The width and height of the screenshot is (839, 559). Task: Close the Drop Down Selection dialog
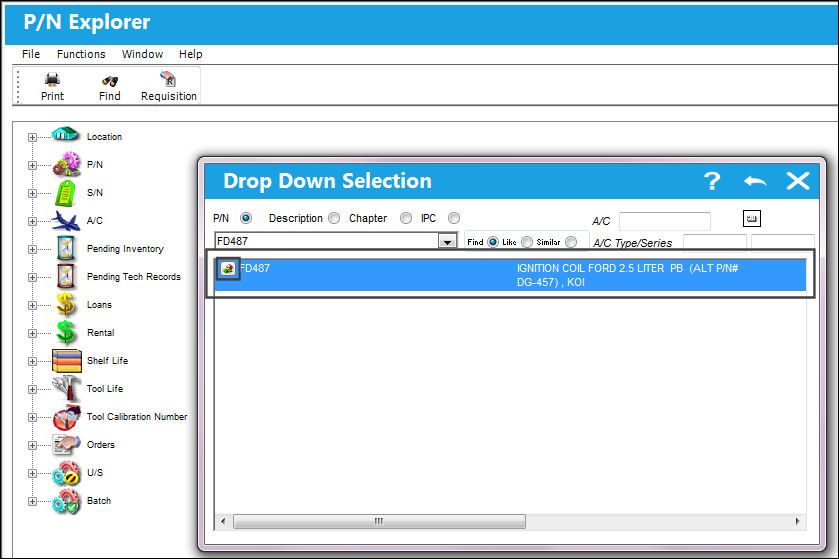[x=798, y=181]
